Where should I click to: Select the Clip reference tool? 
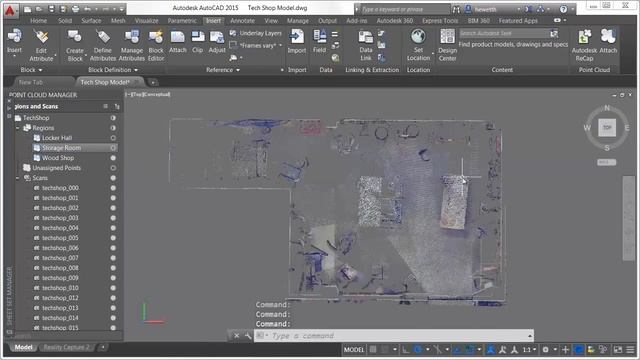[198, 41]
